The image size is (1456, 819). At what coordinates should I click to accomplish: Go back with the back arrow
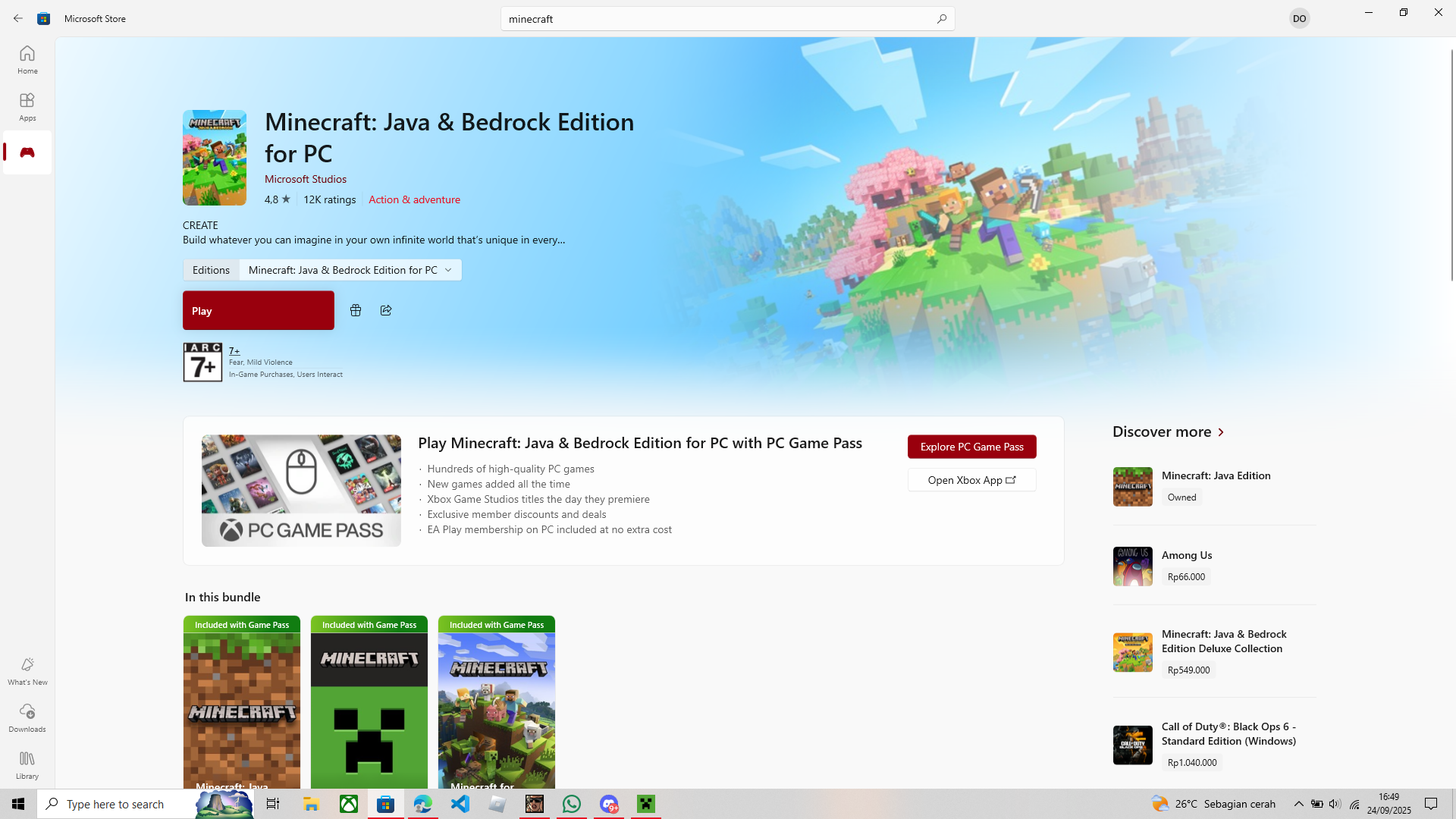click(x=18, y=18)
